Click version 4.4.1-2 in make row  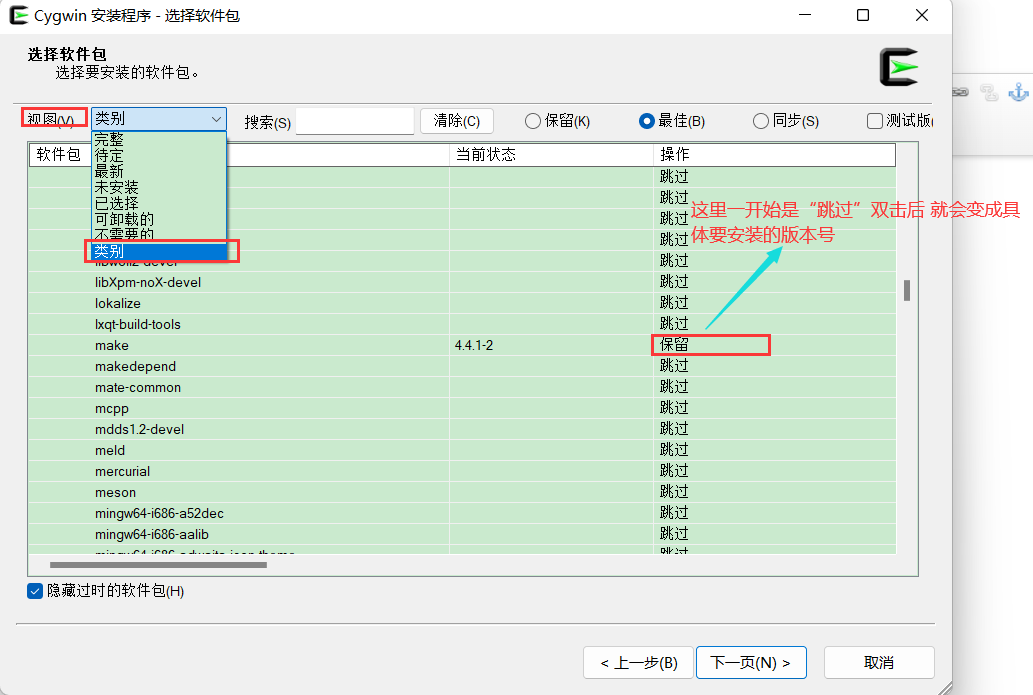point(474,346)
